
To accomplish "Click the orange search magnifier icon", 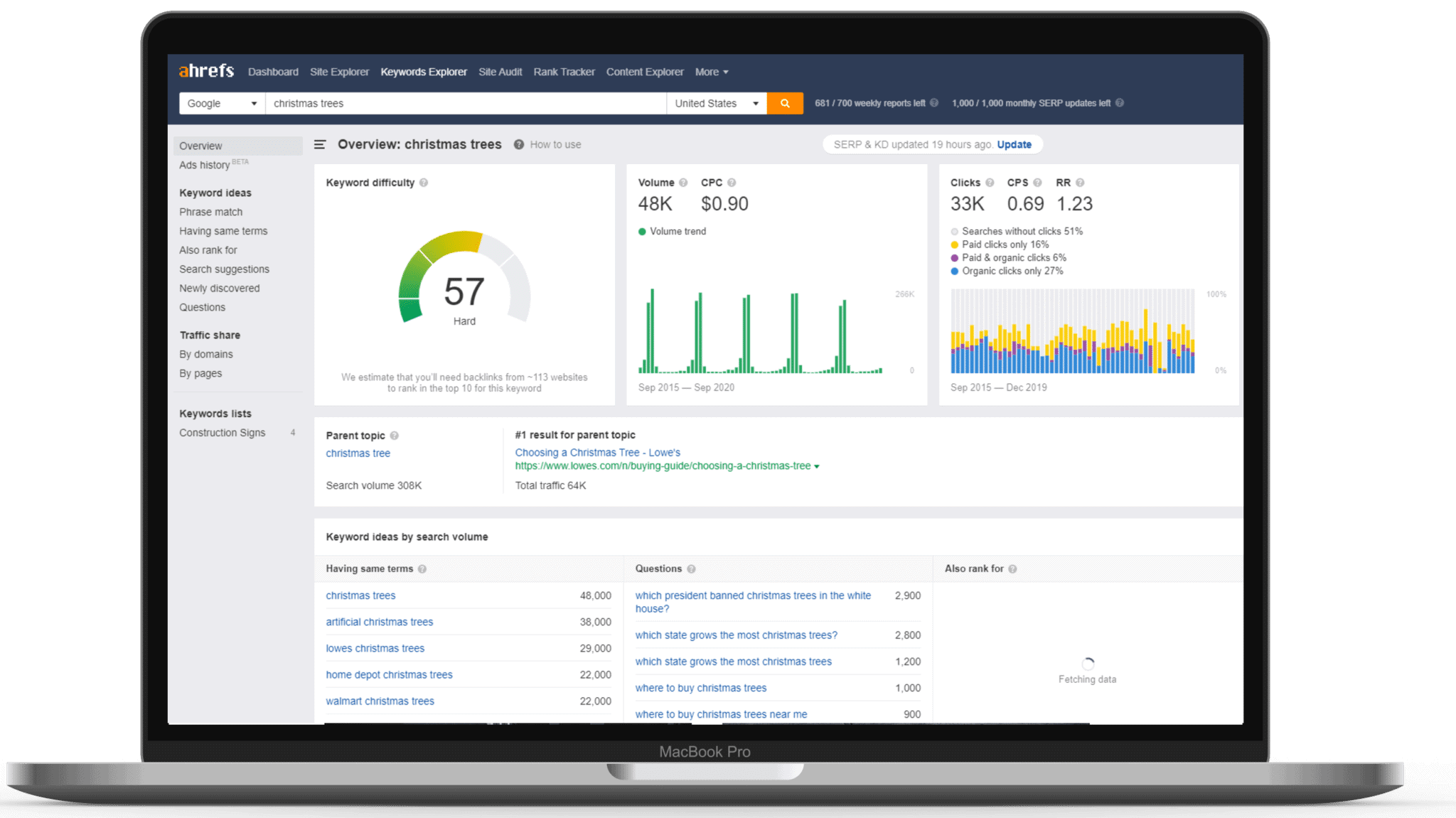I will (x=785, y=103).
